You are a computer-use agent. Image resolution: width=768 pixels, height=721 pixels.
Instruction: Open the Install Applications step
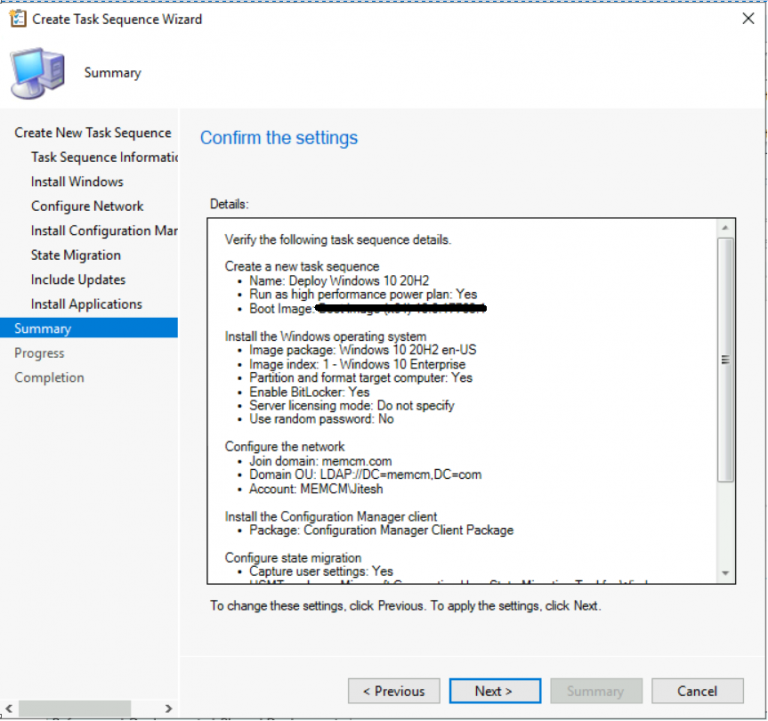coord(86,304)
